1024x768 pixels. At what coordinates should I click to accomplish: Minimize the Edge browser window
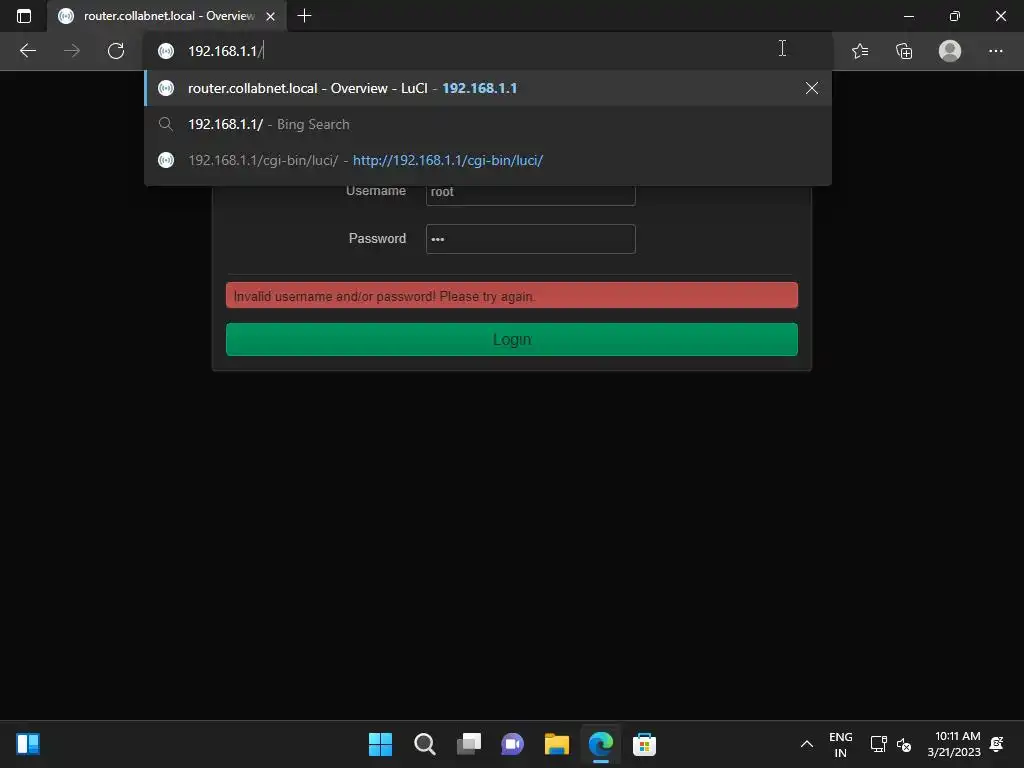[x=908, y=16]
